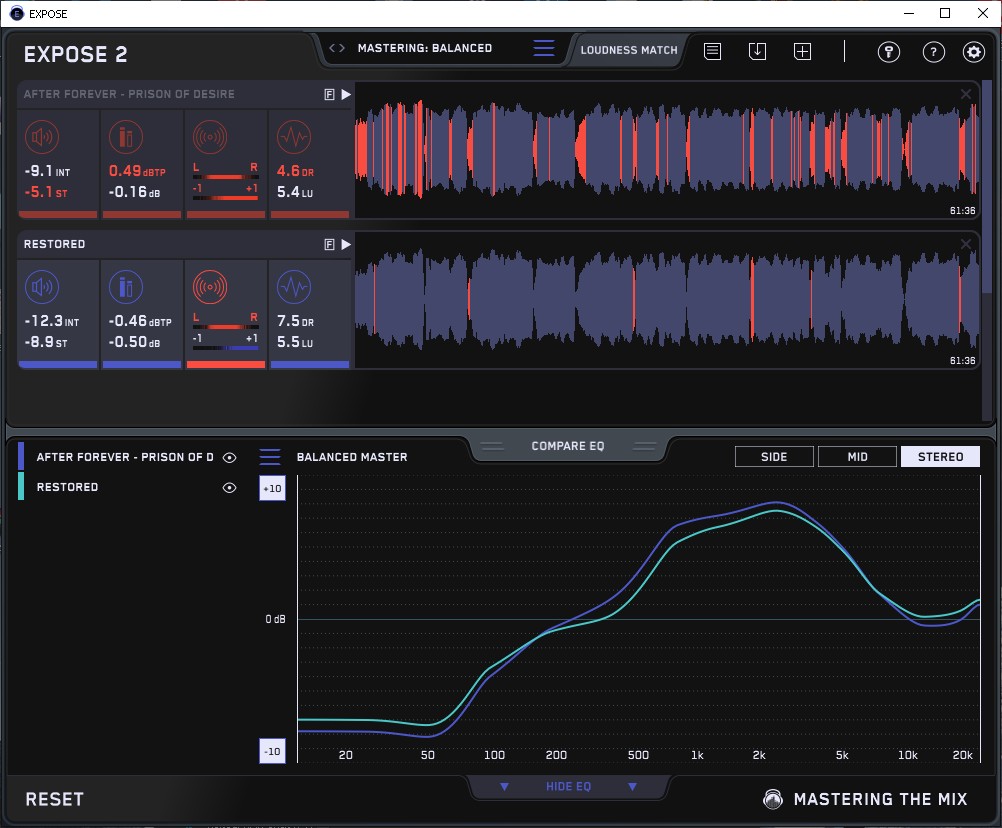
Task: Click the export download icon
Action: point(757,51)
